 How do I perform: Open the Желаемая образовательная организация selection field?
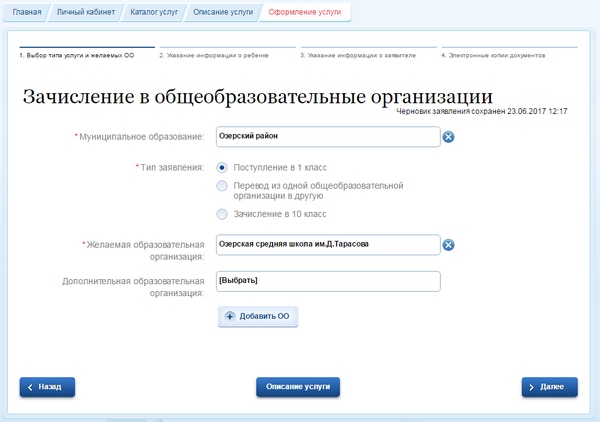(x=328, y=245)
